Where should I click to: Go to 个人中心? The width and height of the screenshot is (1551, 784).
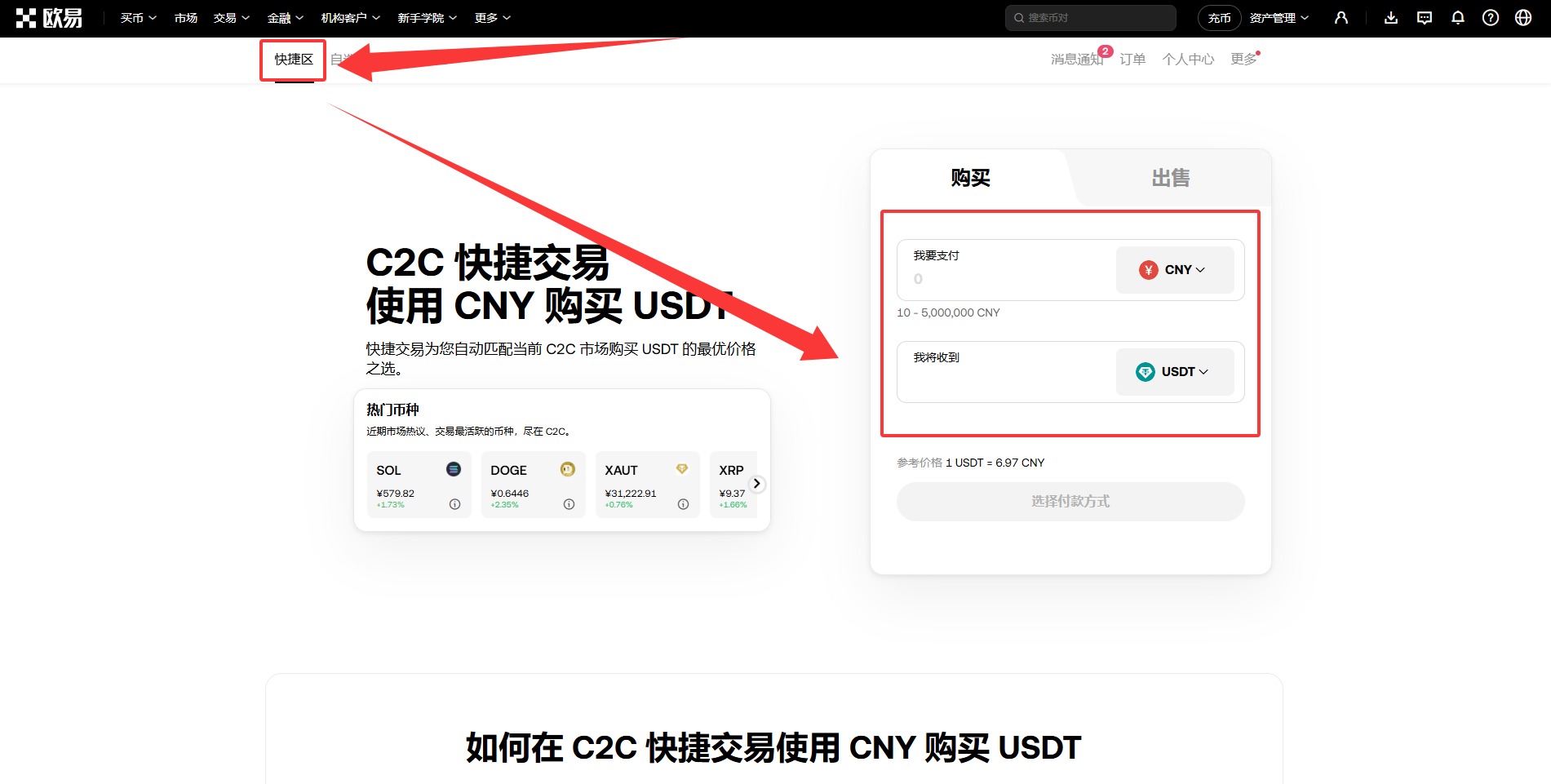[x=1188, y=60]
